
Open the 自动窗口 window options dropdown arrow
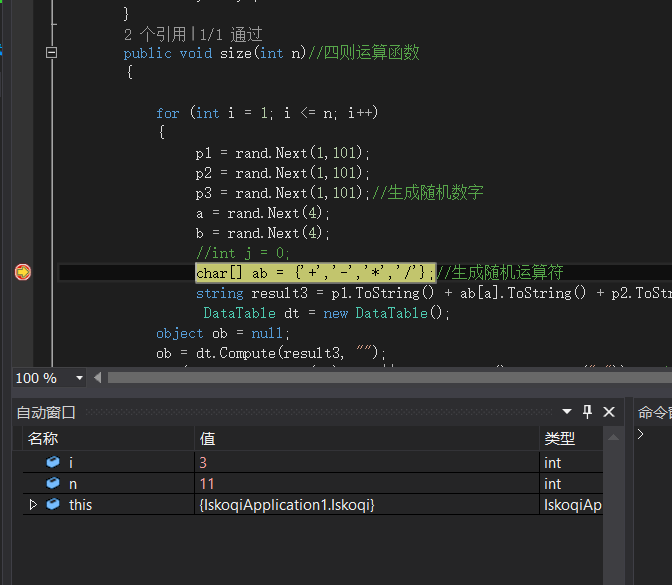pos(567,412)
